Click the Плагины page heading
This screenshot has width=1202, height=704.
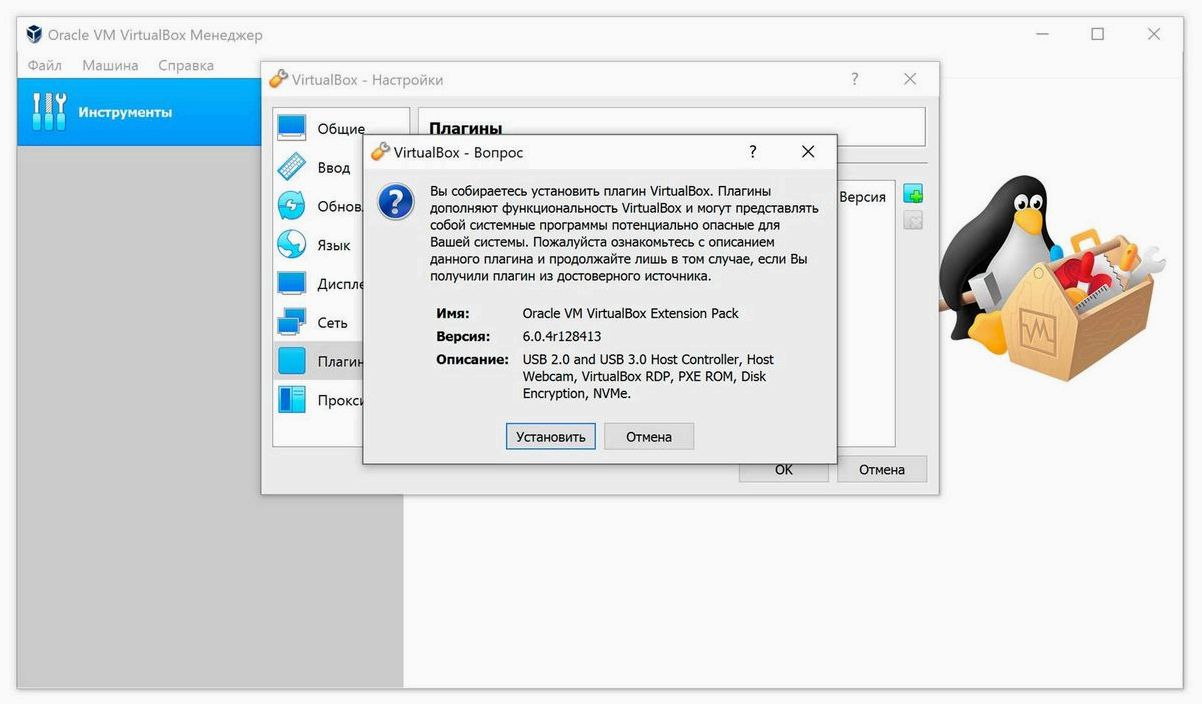click(465, 128)
